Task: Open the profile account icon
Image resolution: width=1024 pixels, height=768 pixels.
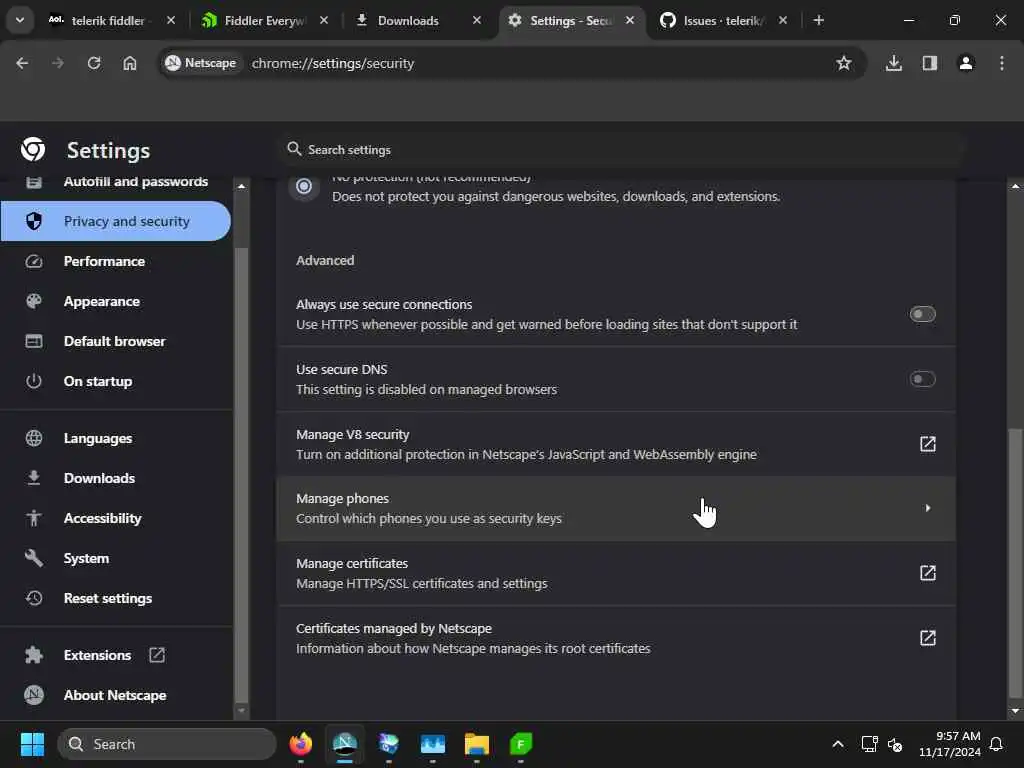Action: (966, 63)
